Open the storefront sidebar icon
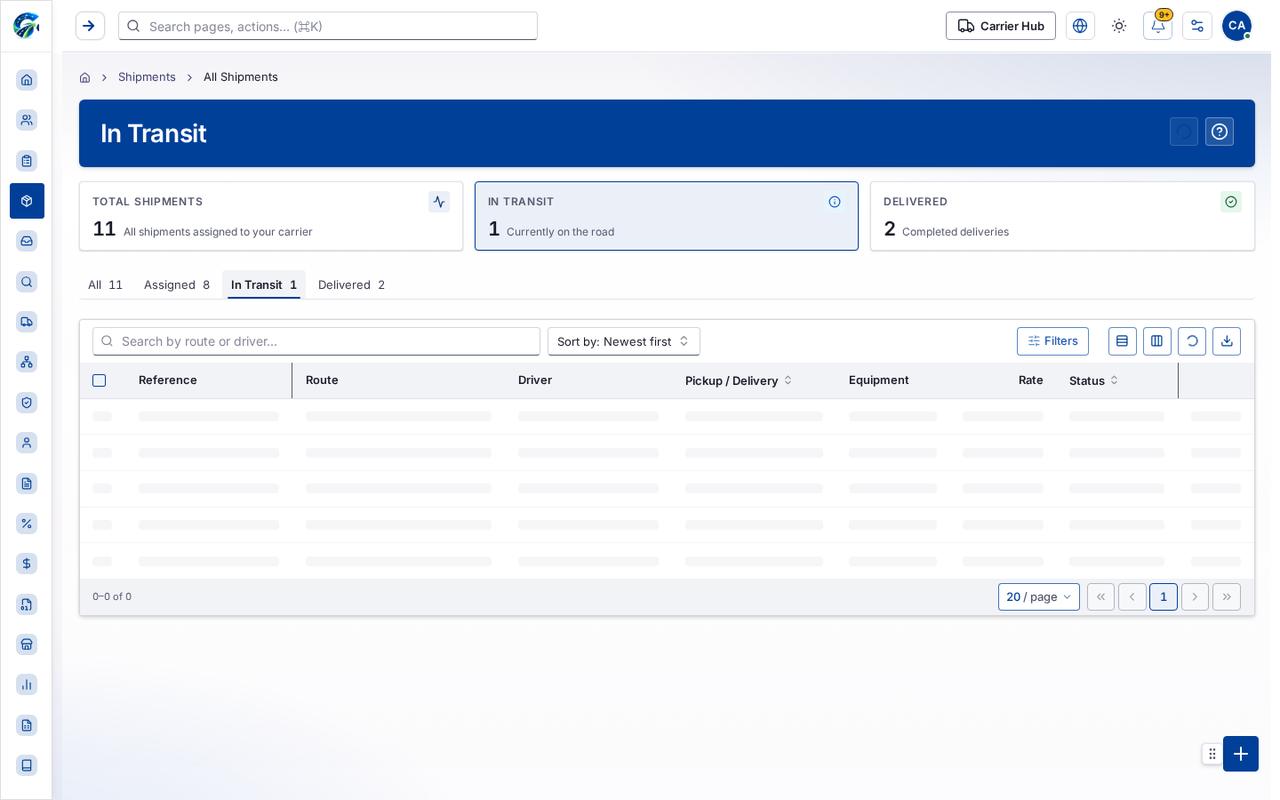Image resolution: width=1280 pixels, height=800 pixels. click(27, 644)
